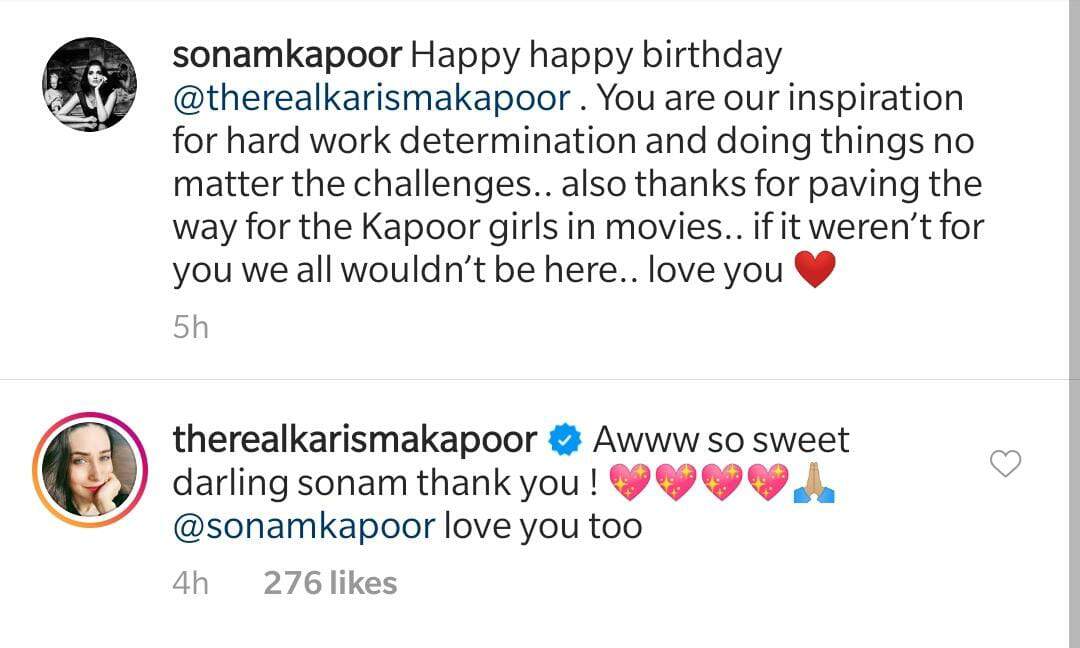Follow the @therealkarismakapoor mention link
The width and height of the screenshot is (1080, 648).
point(371,98)
